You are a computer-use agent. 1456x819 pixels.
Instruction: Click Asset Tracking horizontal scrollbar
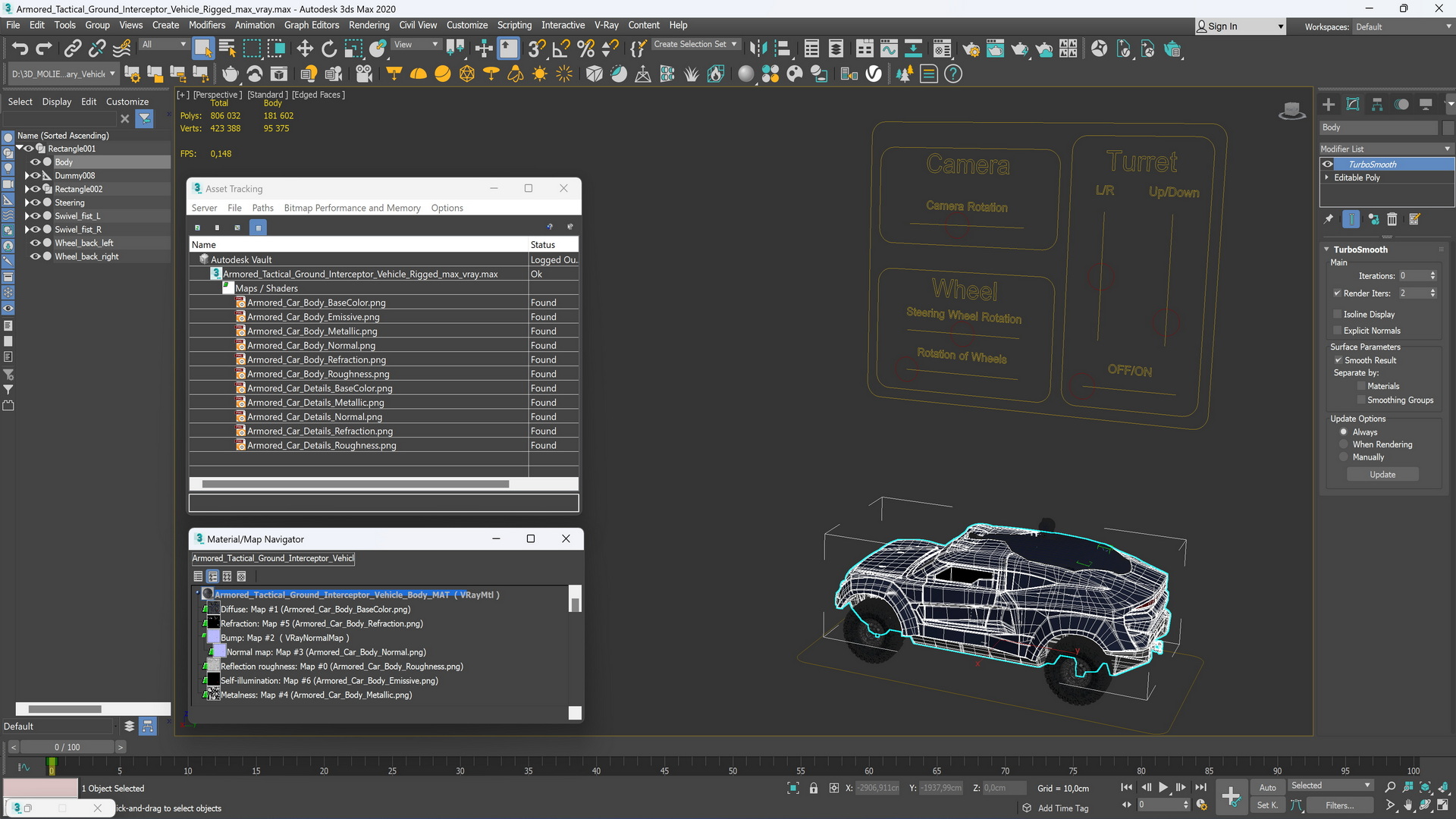point(355,484)
